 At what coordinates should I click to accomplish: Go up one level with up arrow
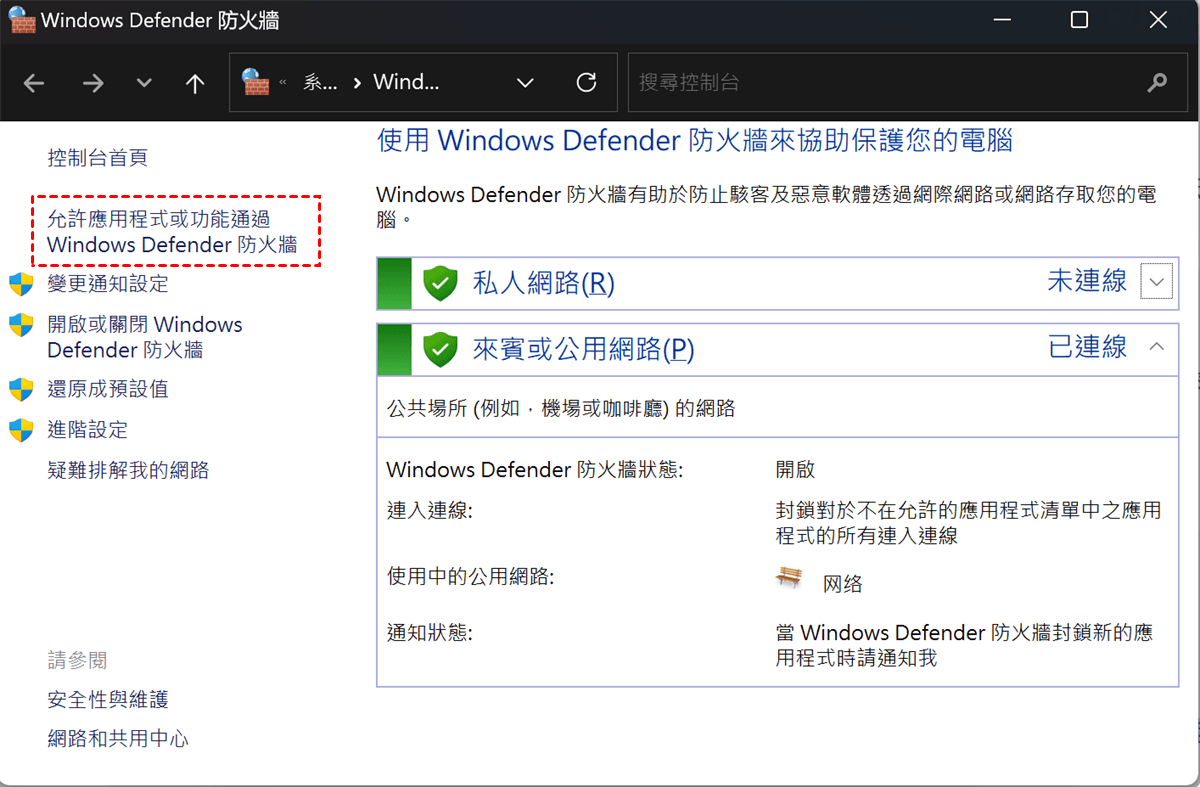[195, 83]
